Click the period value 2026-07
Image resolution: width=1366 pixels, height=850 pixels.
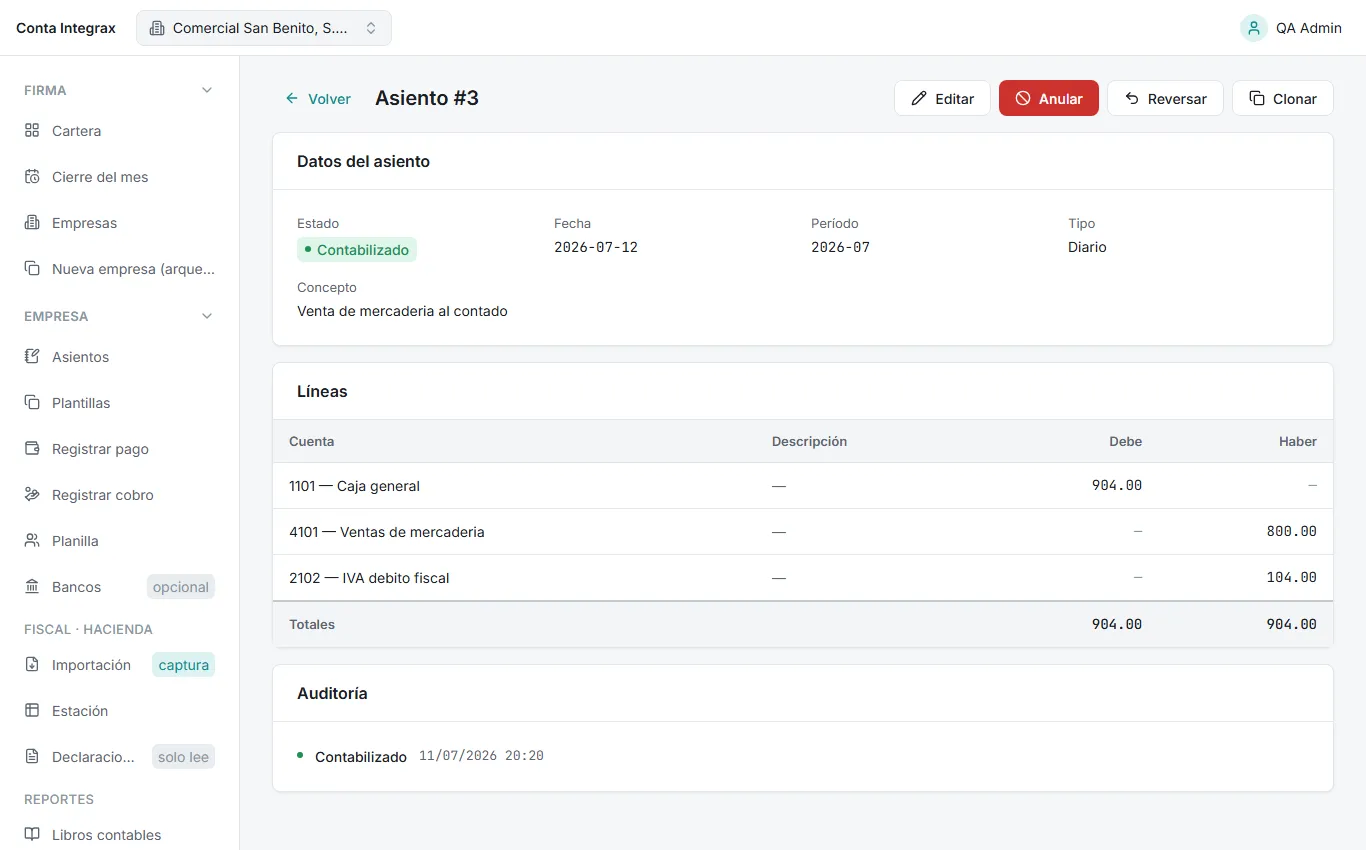[x=840, y=247]
